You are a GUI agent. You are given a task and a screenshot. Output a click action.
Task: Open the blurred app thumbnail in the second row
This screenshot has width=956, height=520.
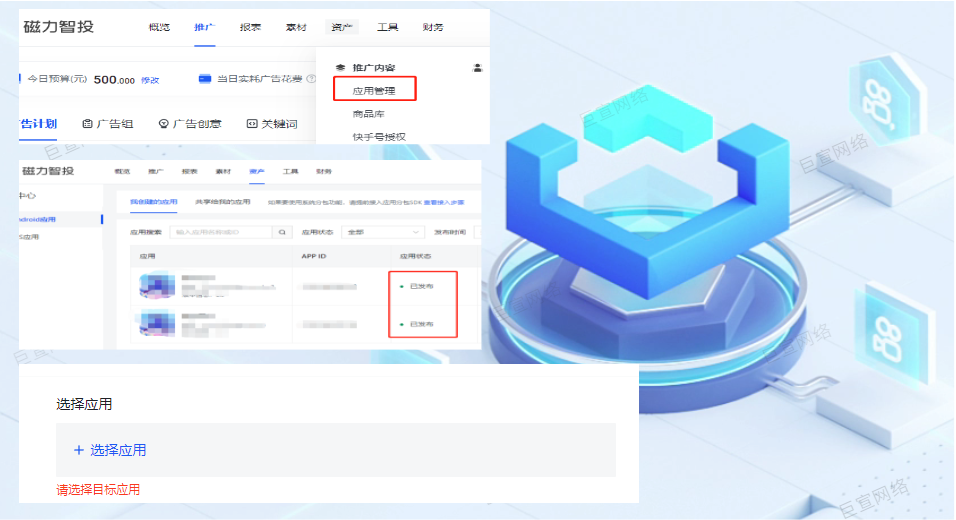coord(157,323)
